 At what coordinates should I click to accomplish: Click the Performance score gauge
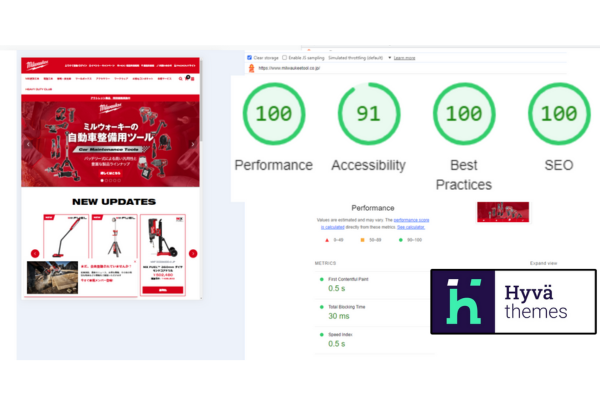[273, 117]
